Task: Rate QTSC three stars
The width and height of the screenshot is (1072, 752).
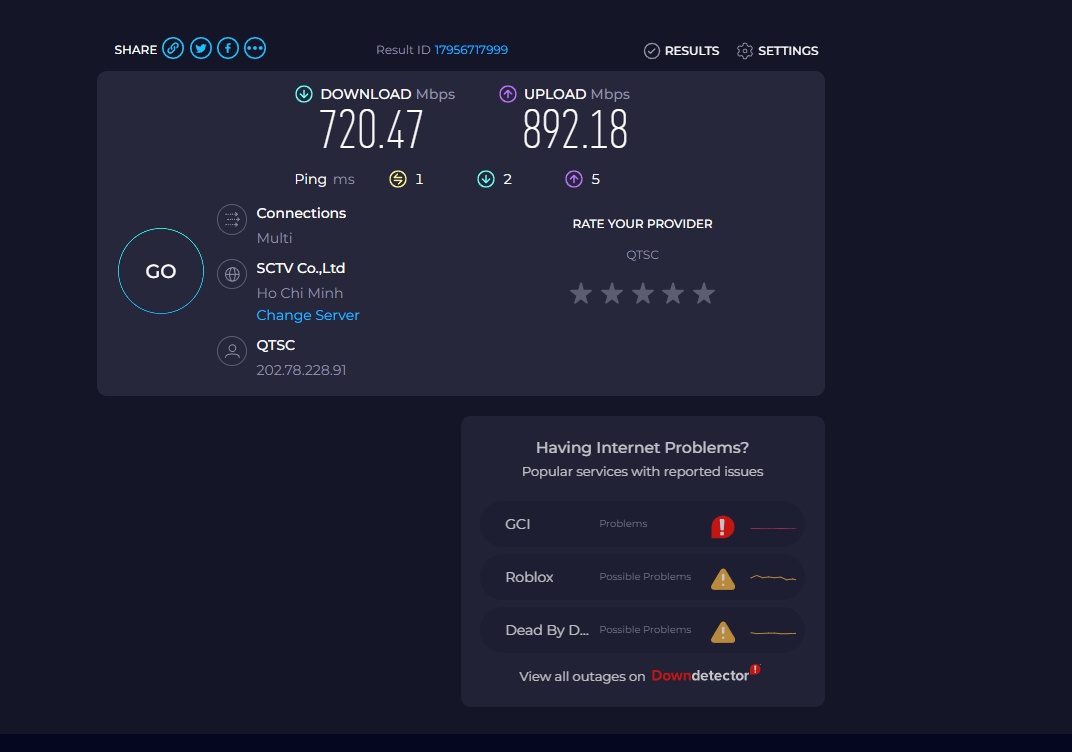Action: coord(643,293)
